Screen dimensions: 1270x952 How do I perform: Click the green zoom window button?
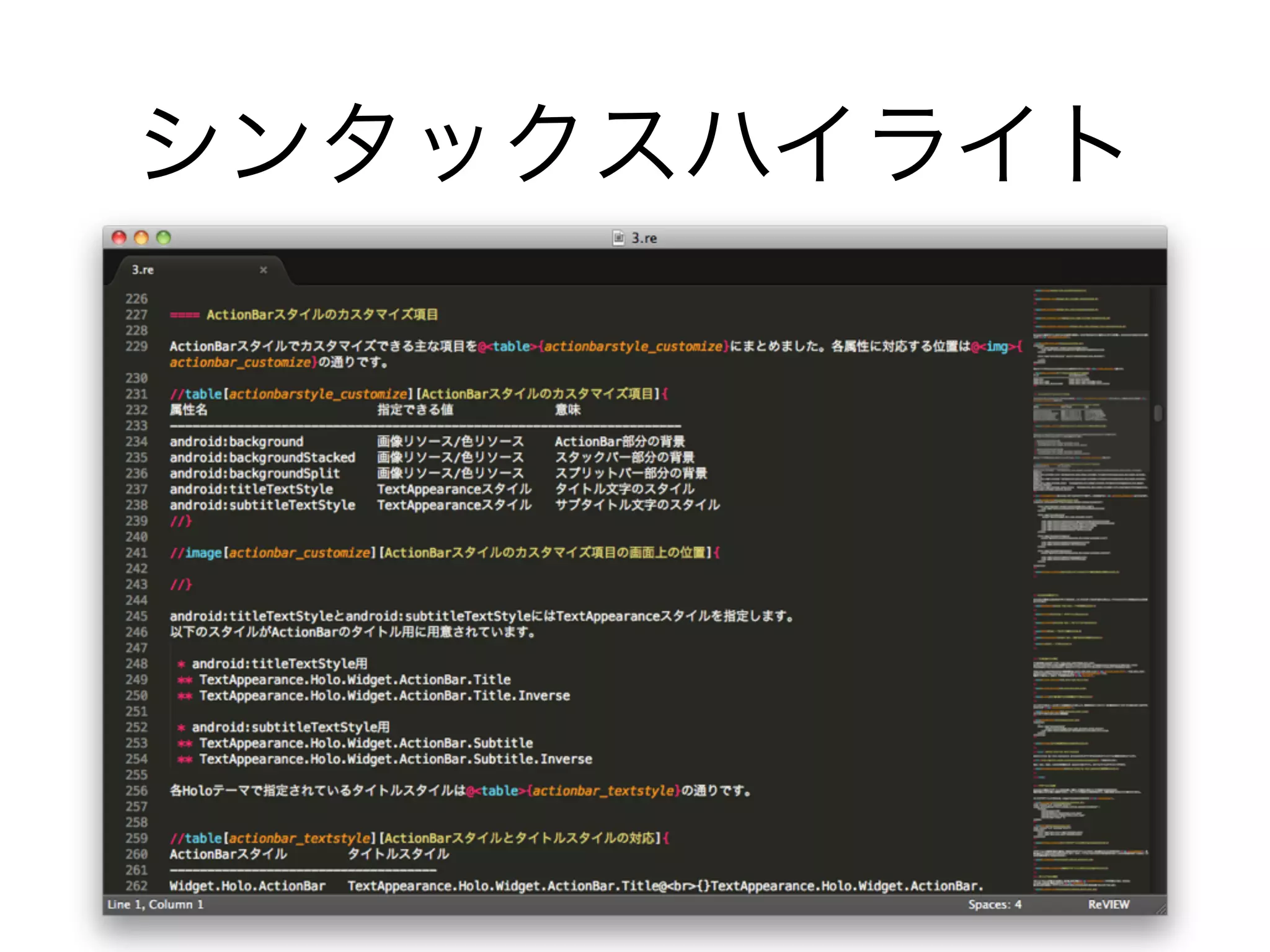[x=163, y=237]
